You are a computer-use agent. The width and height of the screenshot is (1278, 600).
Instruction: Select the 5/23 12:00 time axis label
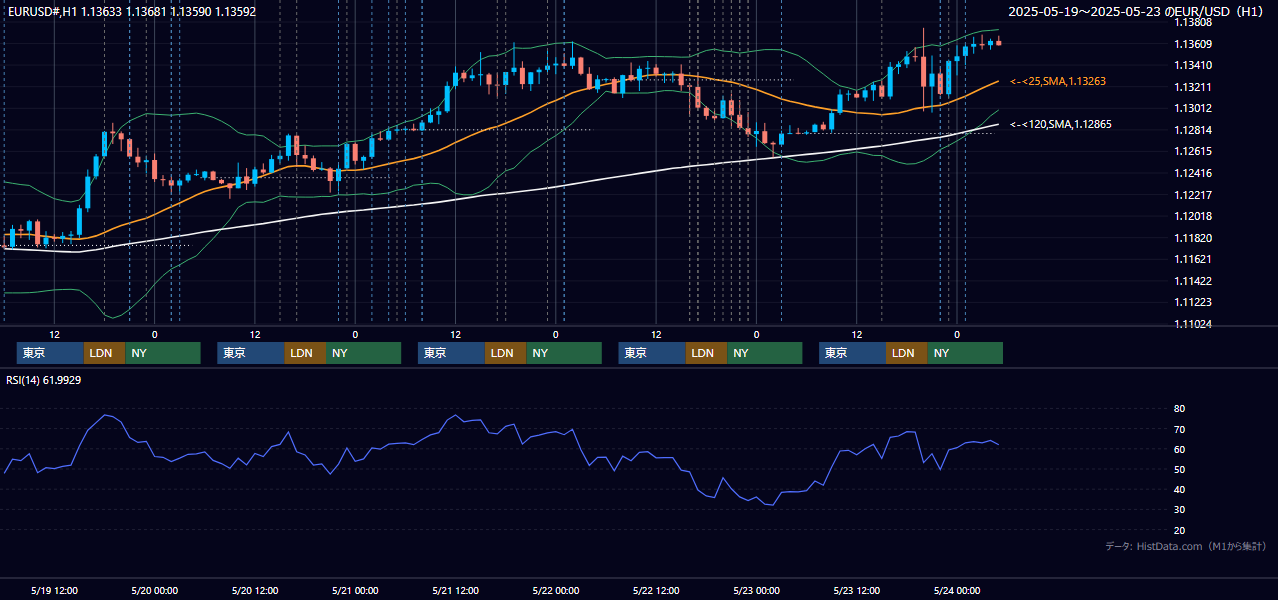coord(857,590)
